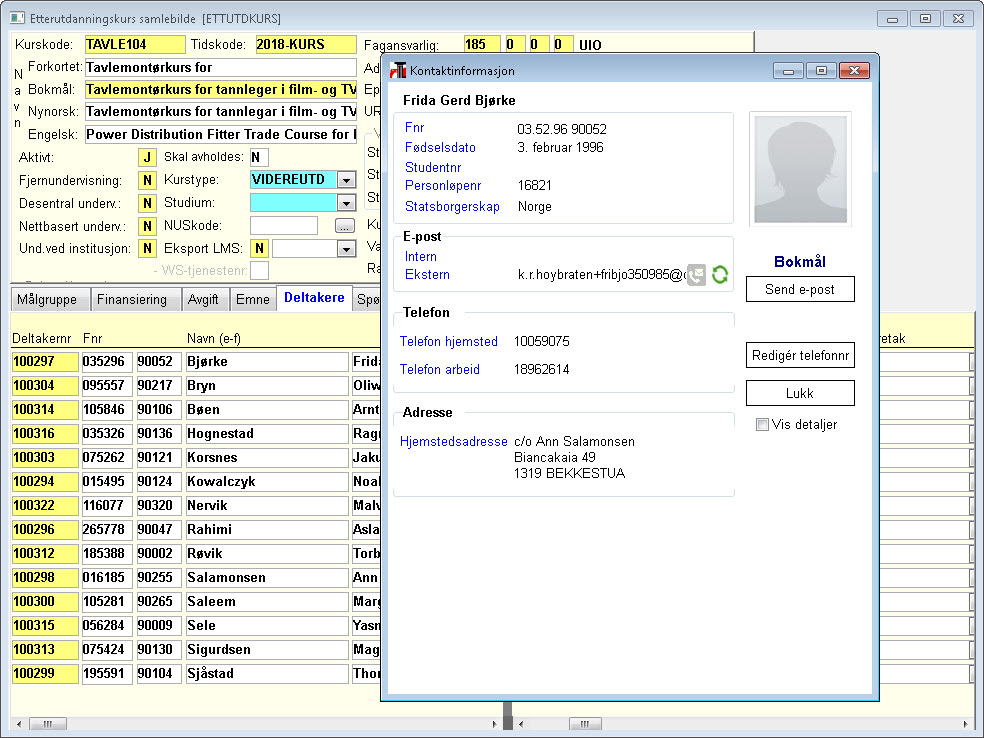Select participant number 100304 for Bryn

pyautogui.click(x=45, y=386)
